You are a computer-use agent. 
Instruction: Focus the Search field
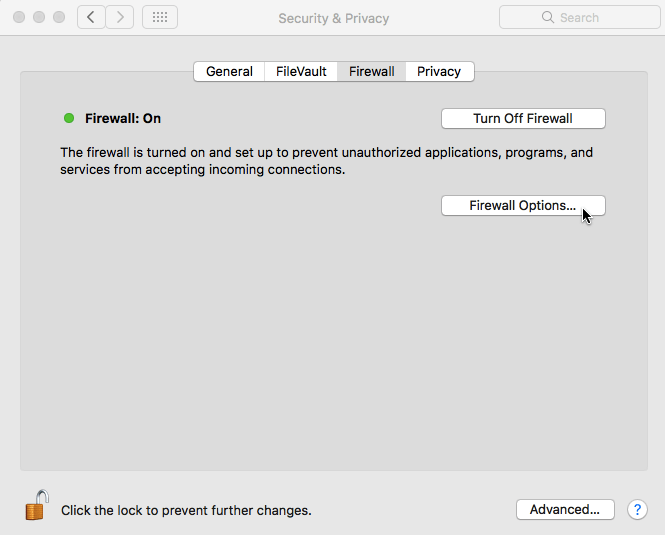(x=579, y=17)
